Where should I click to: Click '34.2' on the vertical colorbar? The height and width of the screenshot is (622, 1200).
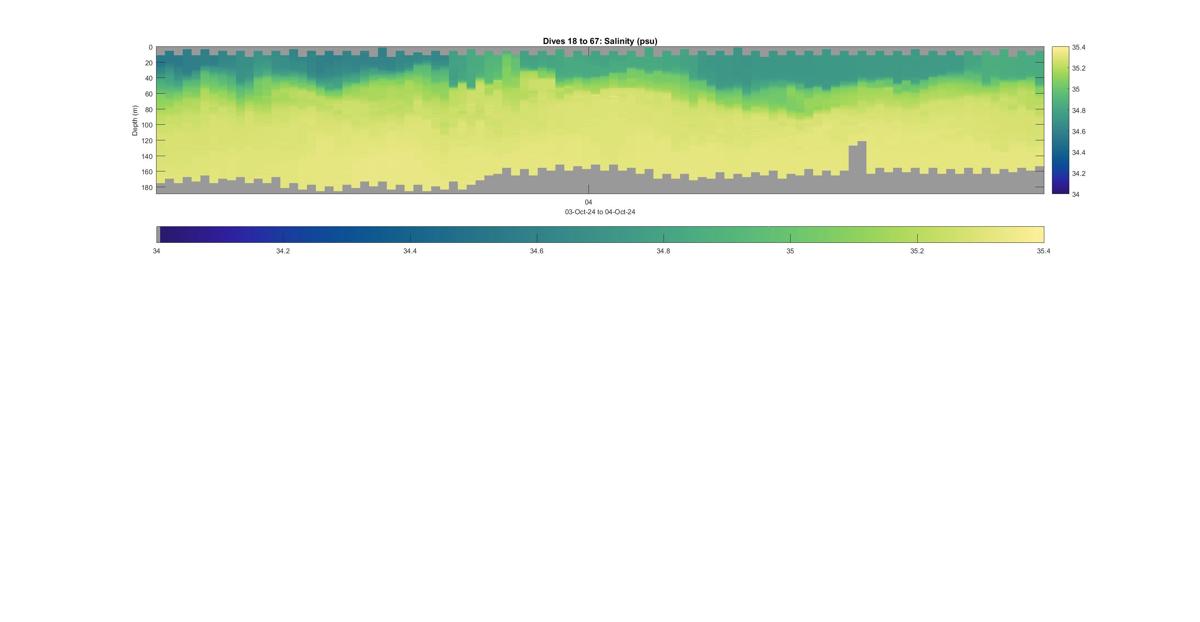click(1078, 173)
